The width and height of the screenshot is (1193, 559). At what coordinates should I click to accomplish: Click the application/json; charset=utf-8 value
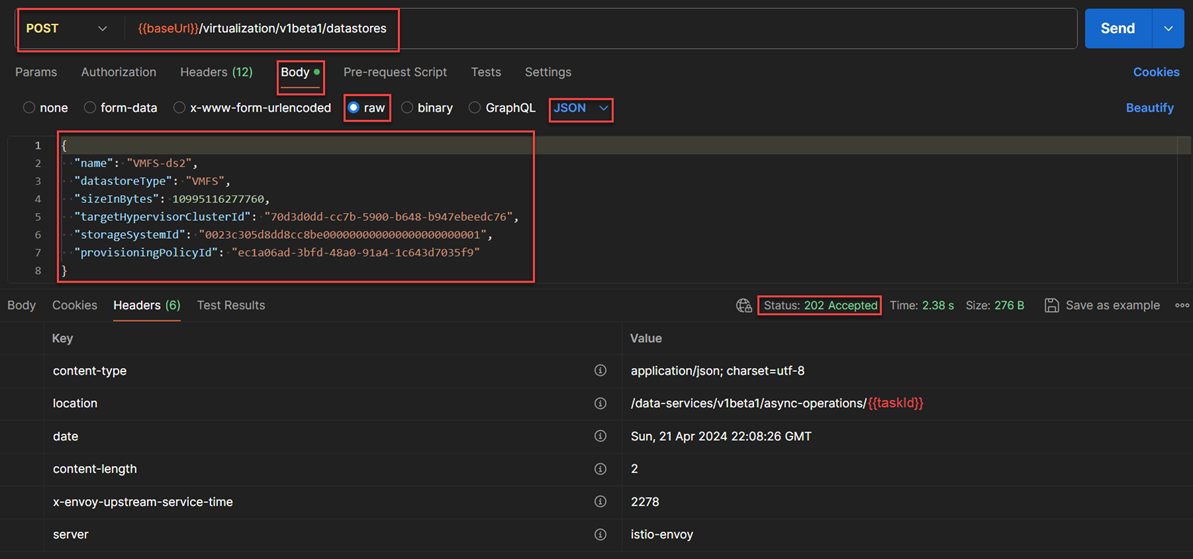point(717,371)
